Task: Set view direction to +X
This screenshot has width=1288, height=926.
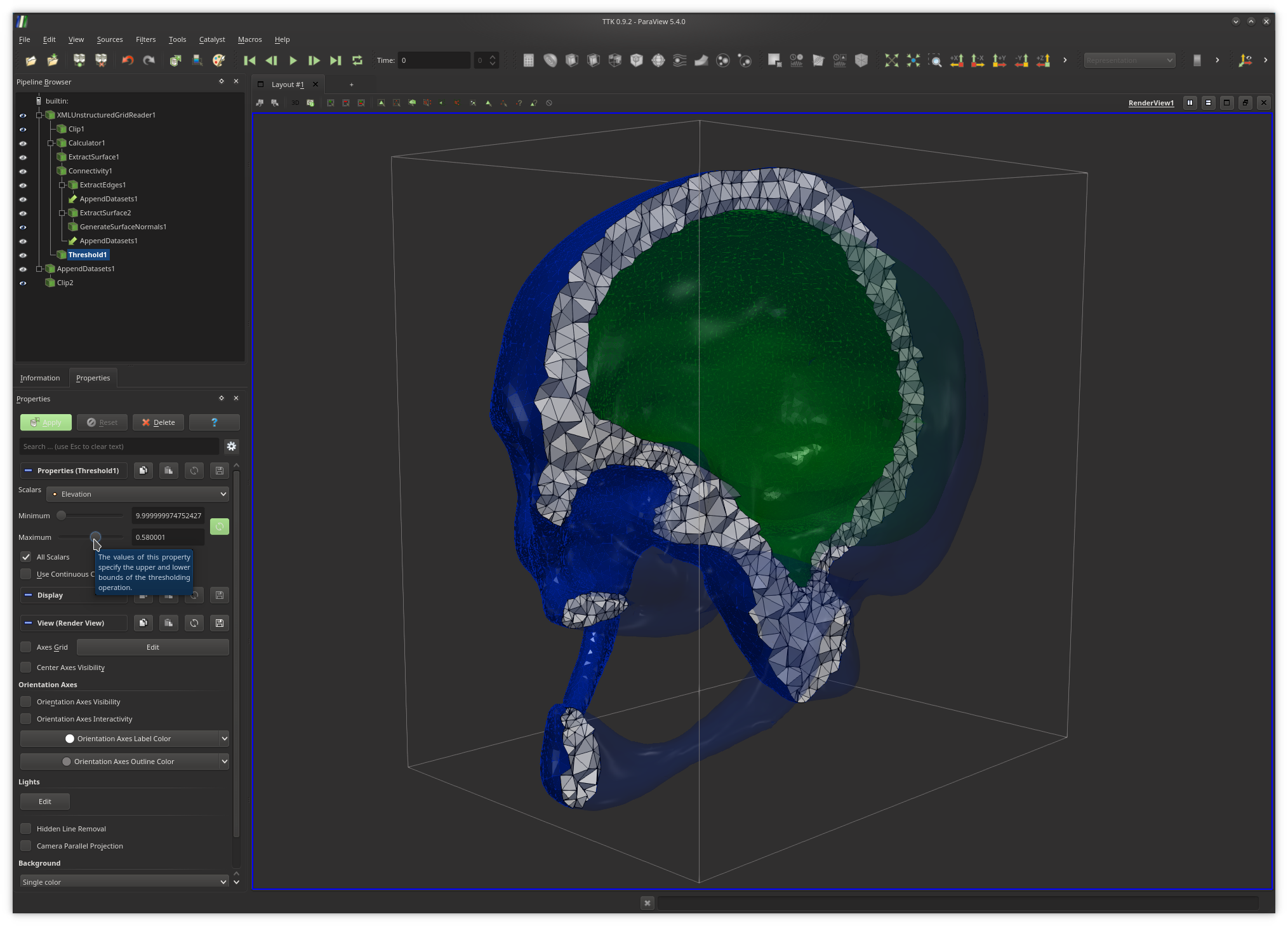Action: point(957,60)
